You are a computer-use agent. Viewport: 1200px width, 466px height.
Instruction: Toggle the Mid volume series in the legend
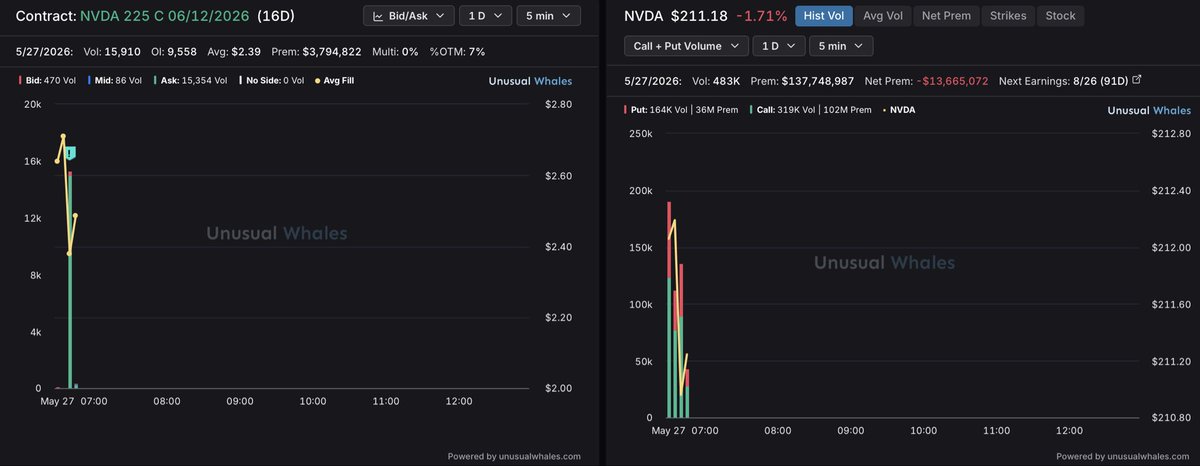click(x=114, y=81)
